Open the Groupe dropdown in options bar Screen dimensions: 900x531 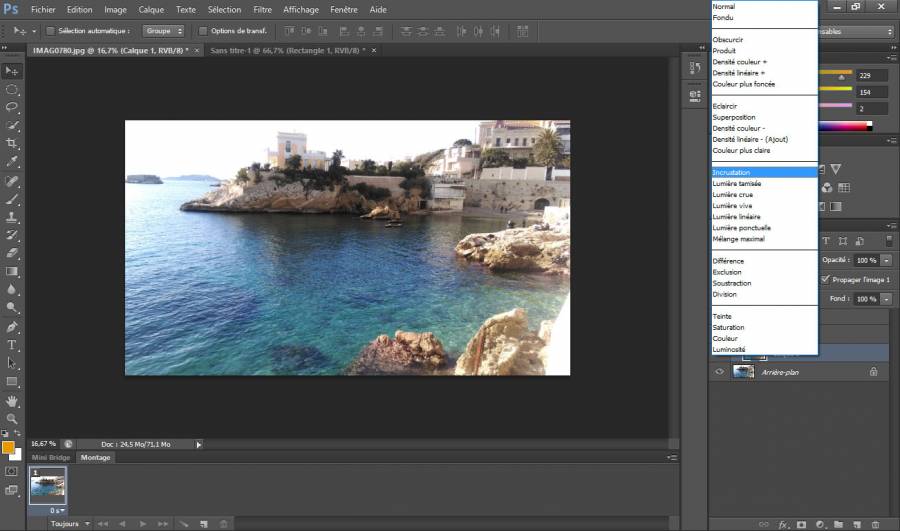click(x=164, y=31)
